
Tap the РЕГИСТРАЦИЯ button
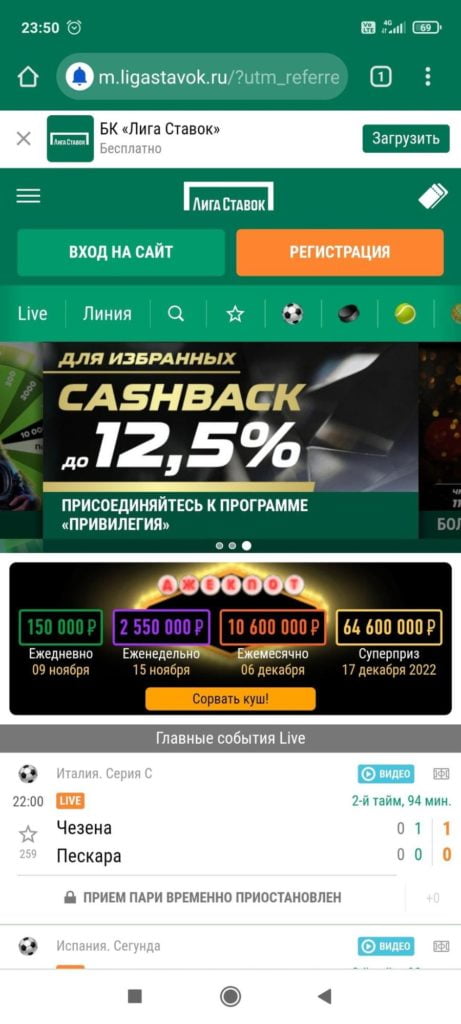tap(340, 252)
